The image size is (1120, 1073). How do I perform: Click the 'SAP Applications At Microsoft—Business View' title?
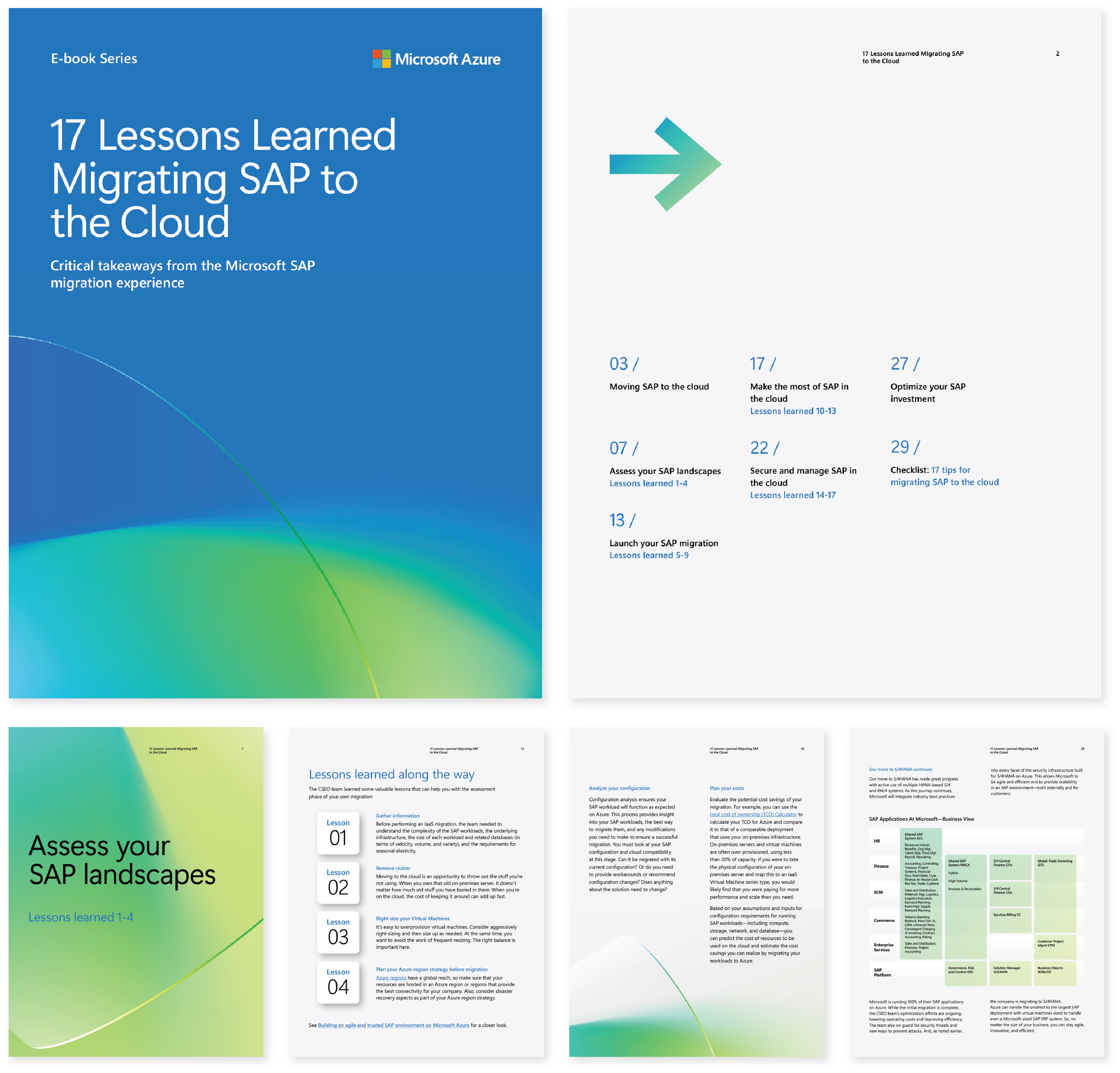click(922, 819)
